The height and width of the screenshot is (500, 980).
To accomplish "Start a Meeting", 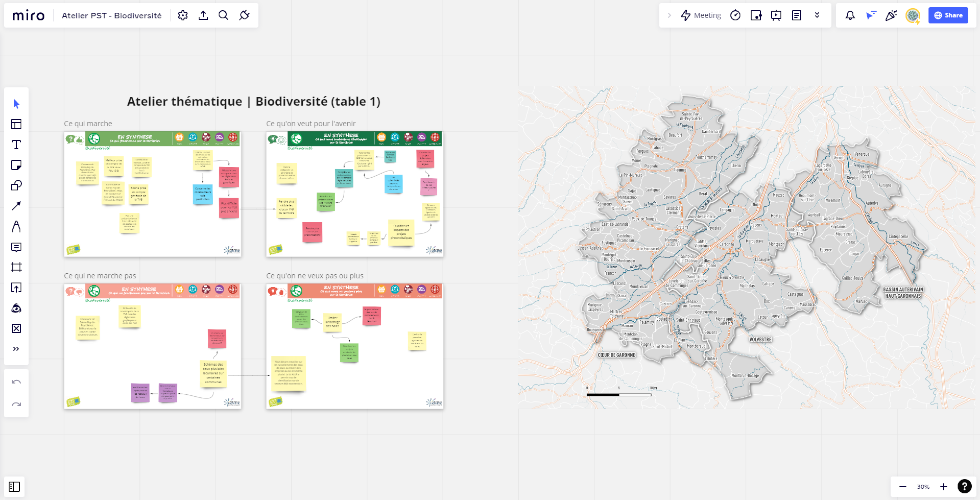I will click(701, 16).
